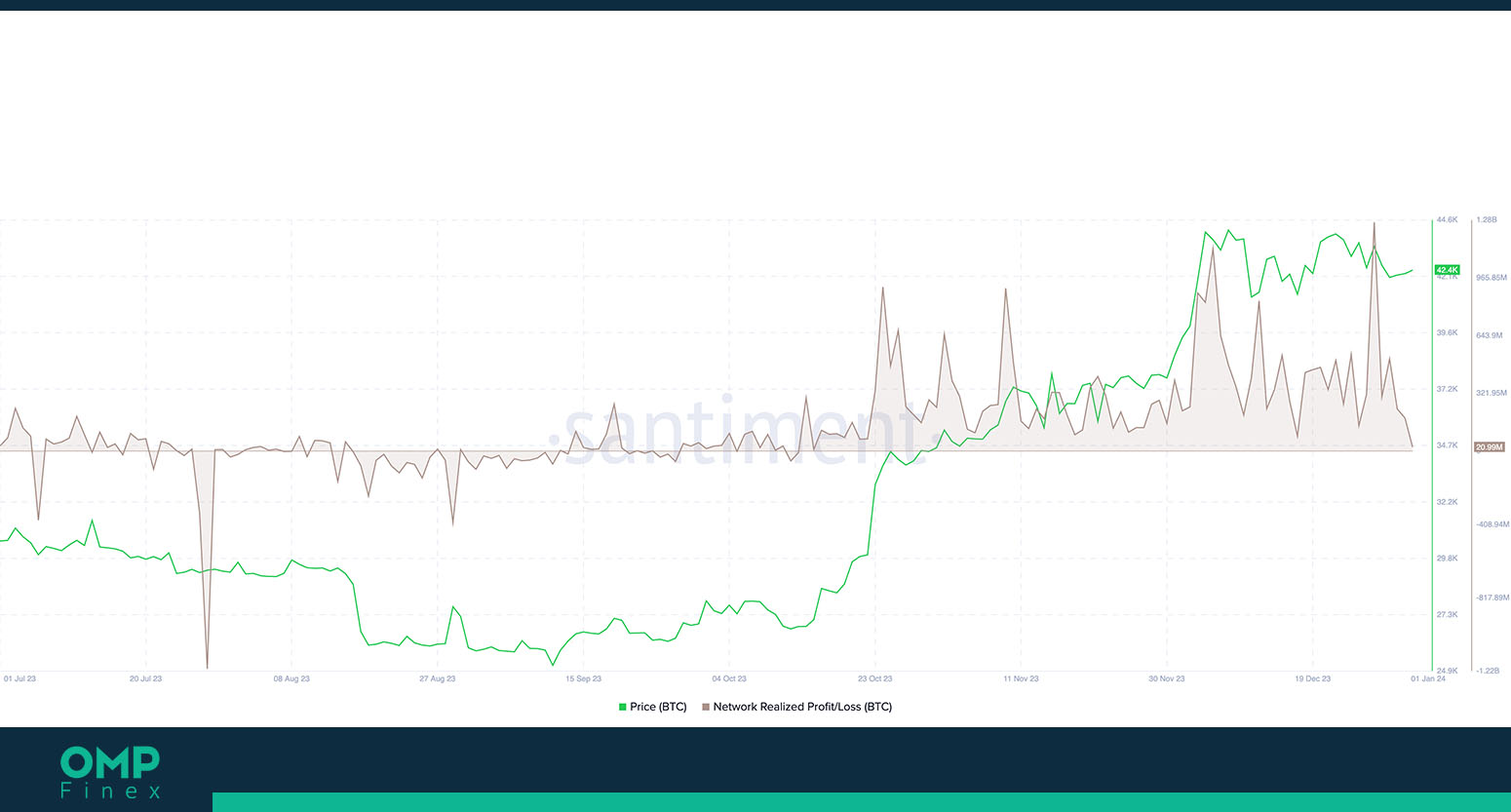Click the 321.95M profit/loss axis label

pos(1492,393)
